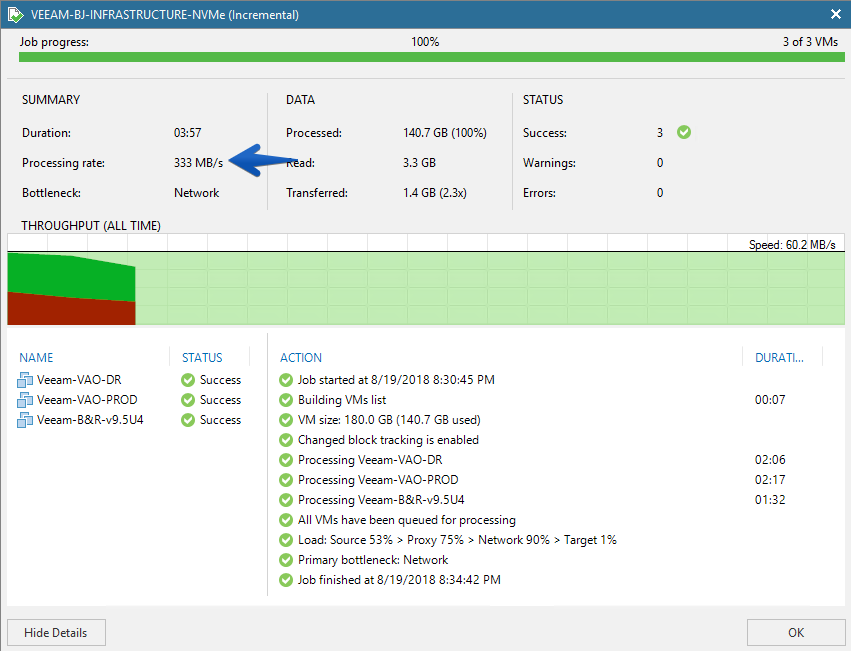Screen dimensions: 851x651
Task: Click the '3 of 3 VMs' text
Action: point(810,42)
